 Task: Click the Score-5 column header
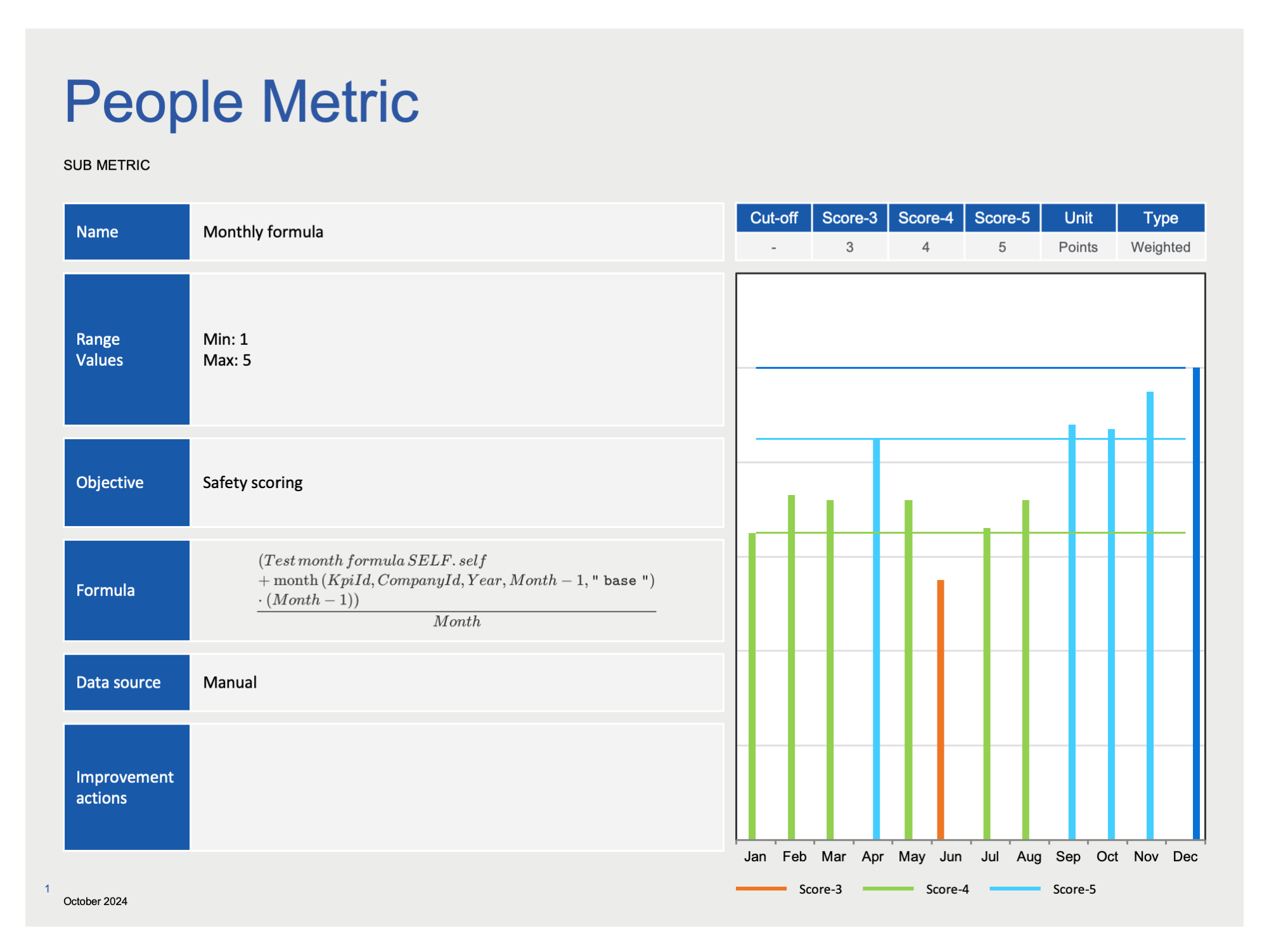click(x=1002, y=218)
